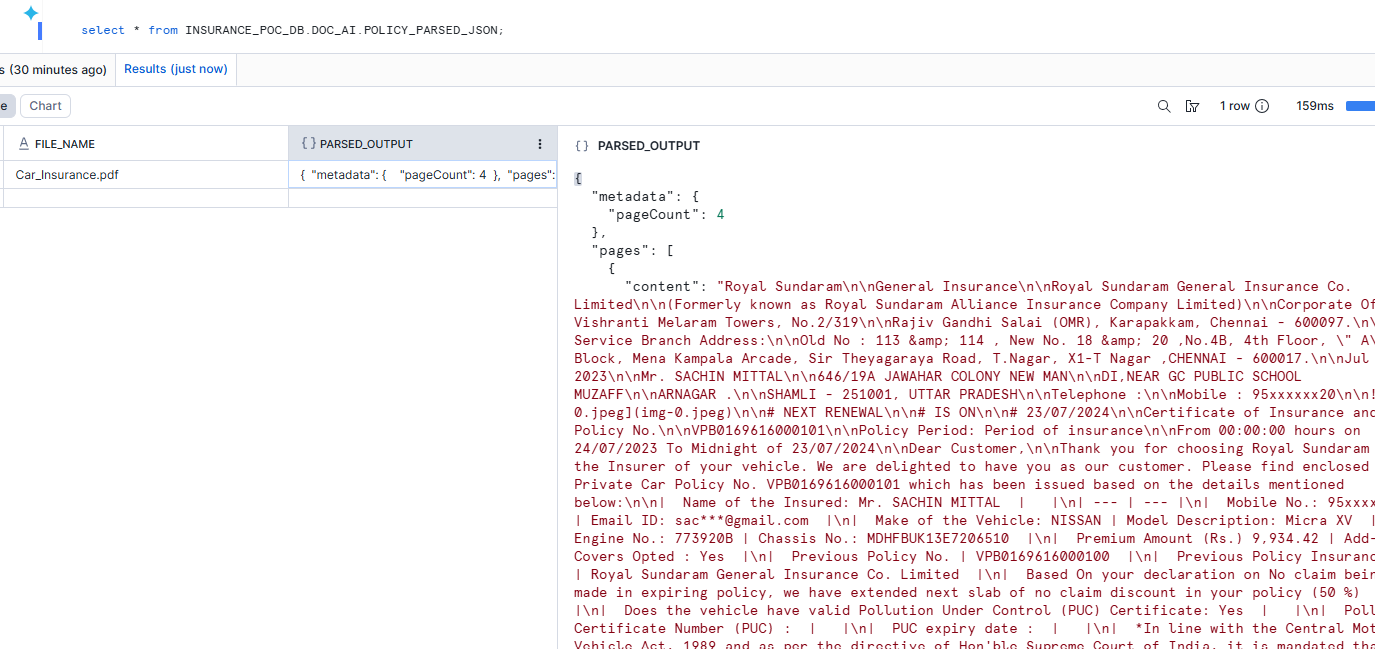Click the search icon above the results

tap(1163, 105)
